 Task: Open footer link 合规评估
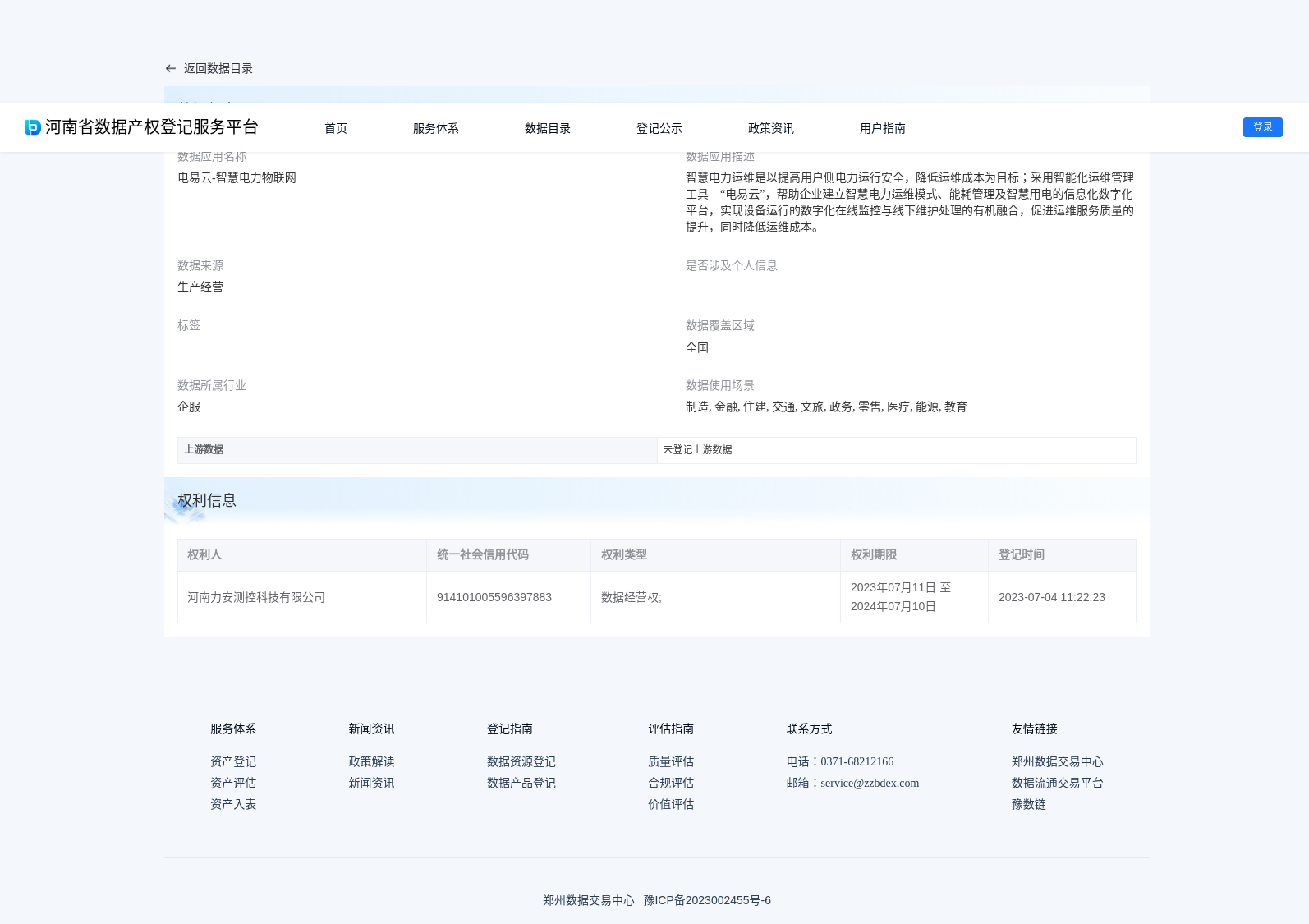(671, 783)
